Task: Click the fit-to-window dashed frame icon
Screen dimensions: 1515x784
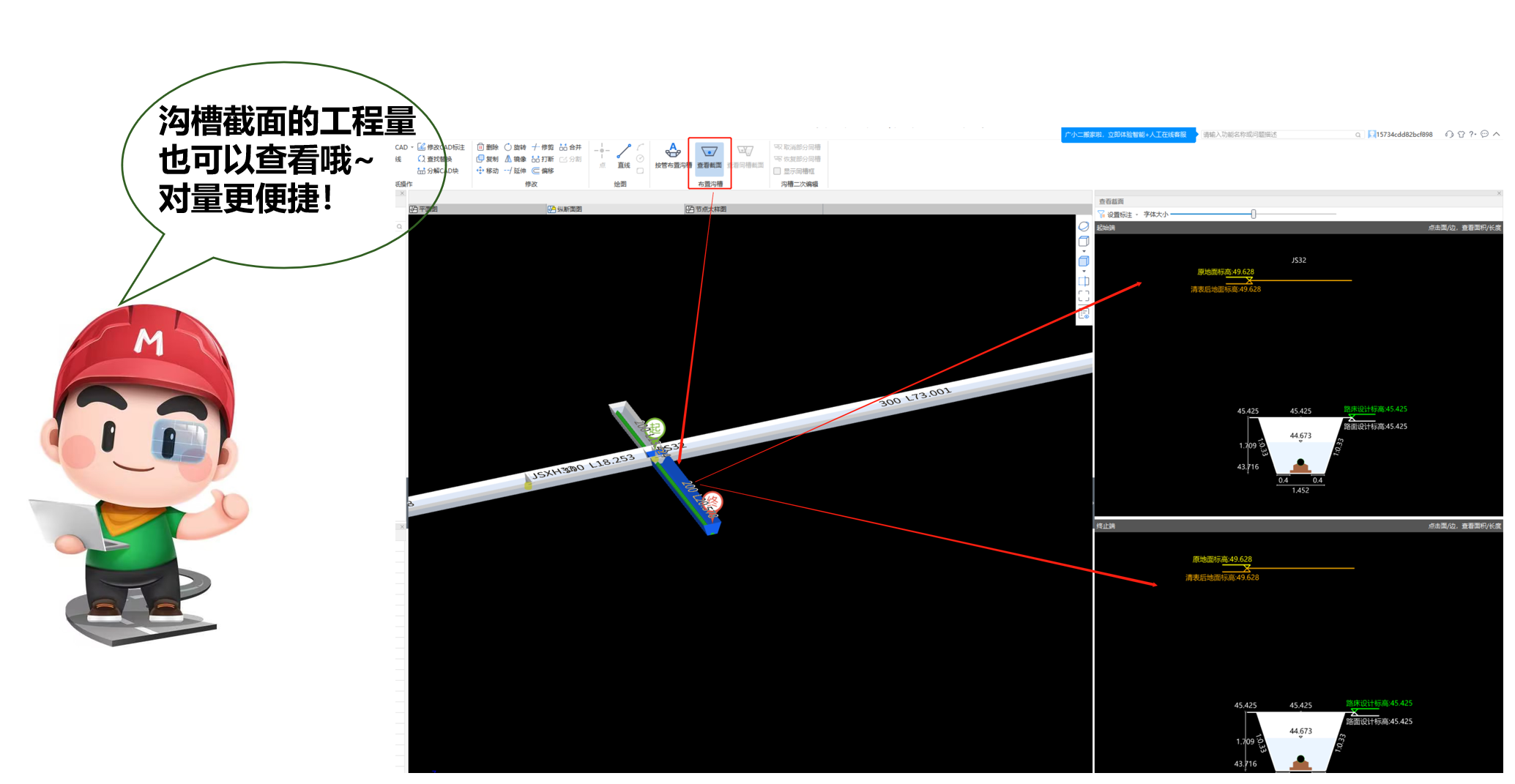Action: (x=1084, y=296)
